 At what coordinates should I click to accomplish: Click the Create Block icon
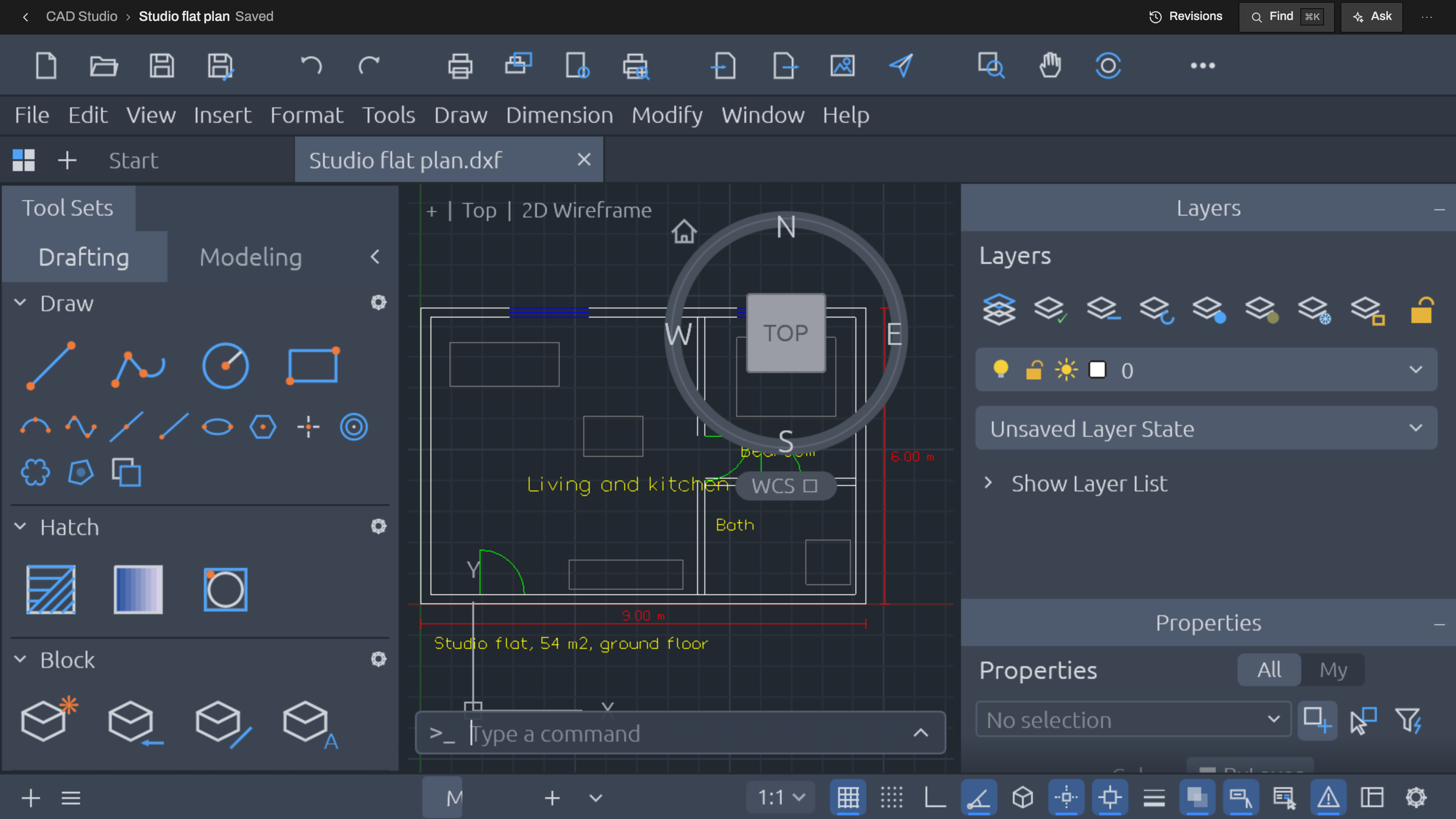coord(49,719)
